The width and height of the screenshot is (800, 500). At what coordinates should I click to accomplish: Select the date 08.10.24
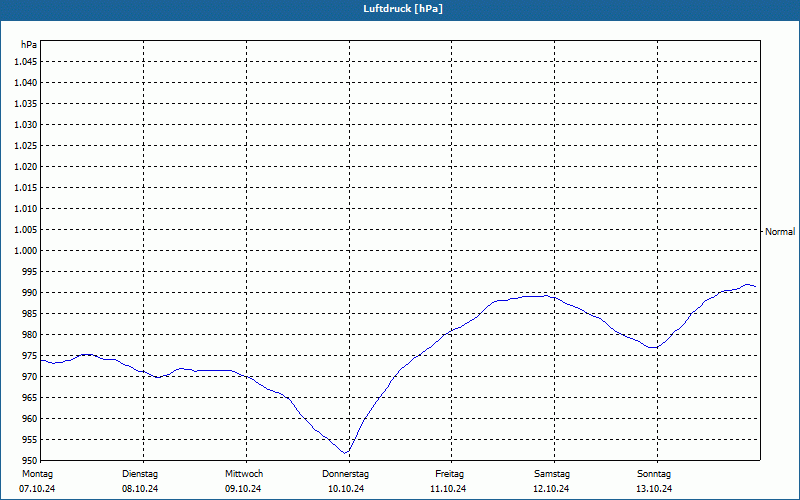140,489
